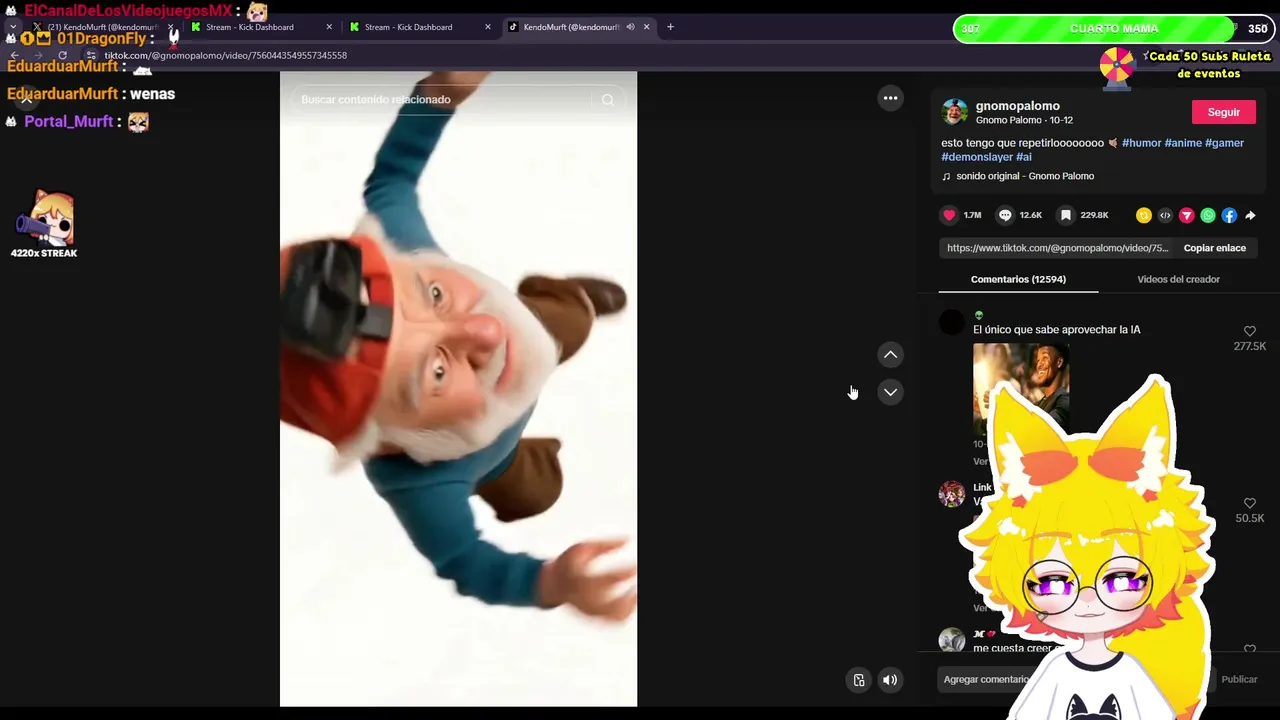Repost using the yellow repost icon
Image resolution: width=1280 pixels, height=720 pixels.
tap(1144, 215)
